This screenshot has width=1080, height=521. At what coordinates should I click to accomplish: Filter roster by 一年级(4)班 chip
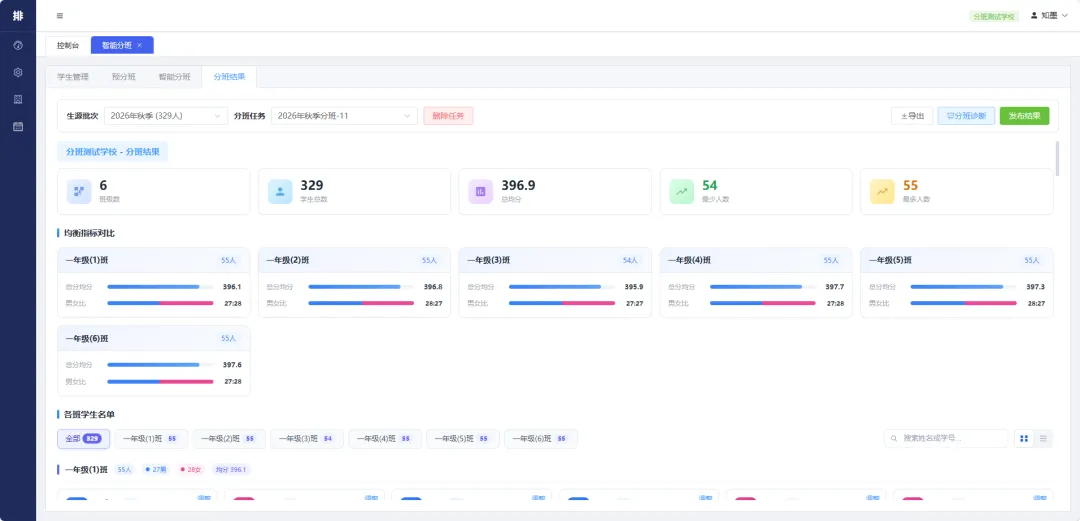pyautogui.click(x=383, y=439)
